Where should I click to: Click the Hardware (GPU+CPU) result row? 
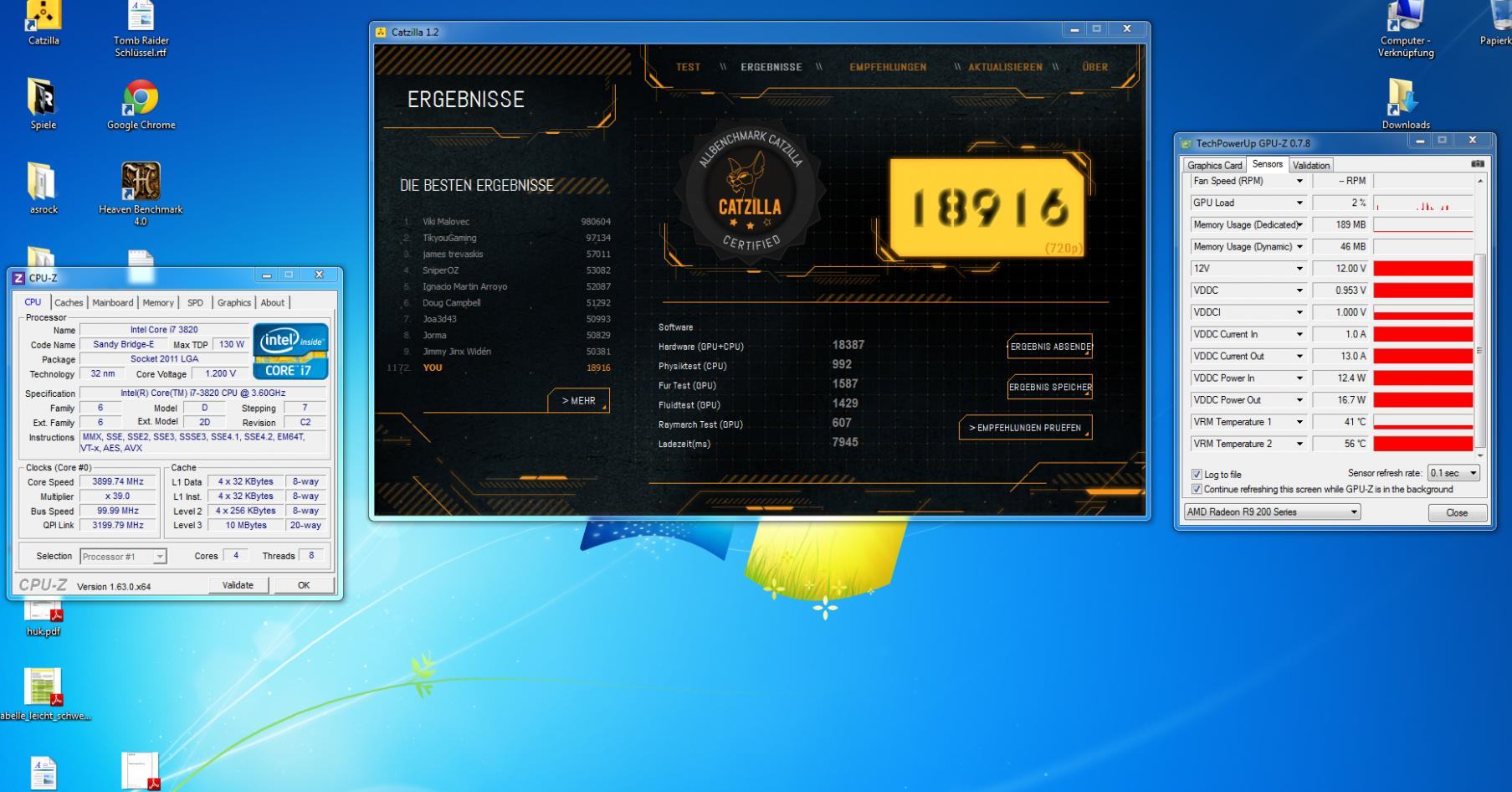(x=761, y=346)
